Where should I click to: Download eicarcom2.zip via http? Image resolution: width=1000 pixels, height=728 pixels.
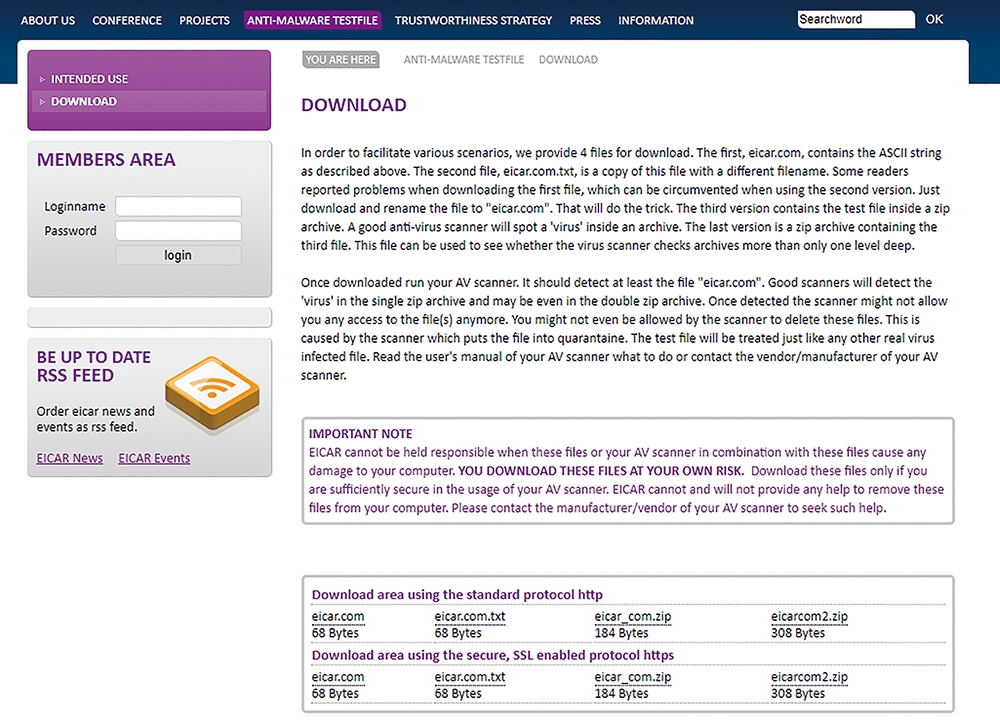[809, 616]
